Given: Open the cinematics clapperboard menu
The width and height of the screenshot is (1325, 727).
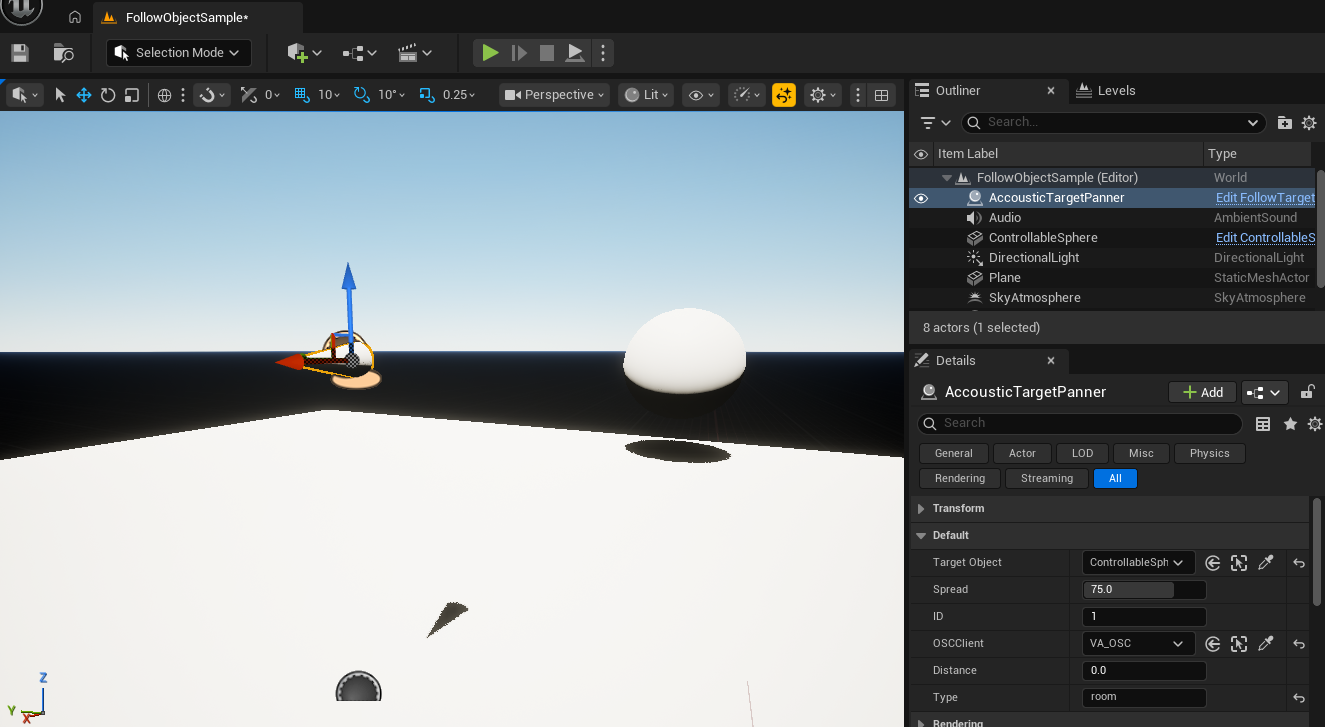Looking at the screenshot, I should (413, 53).
